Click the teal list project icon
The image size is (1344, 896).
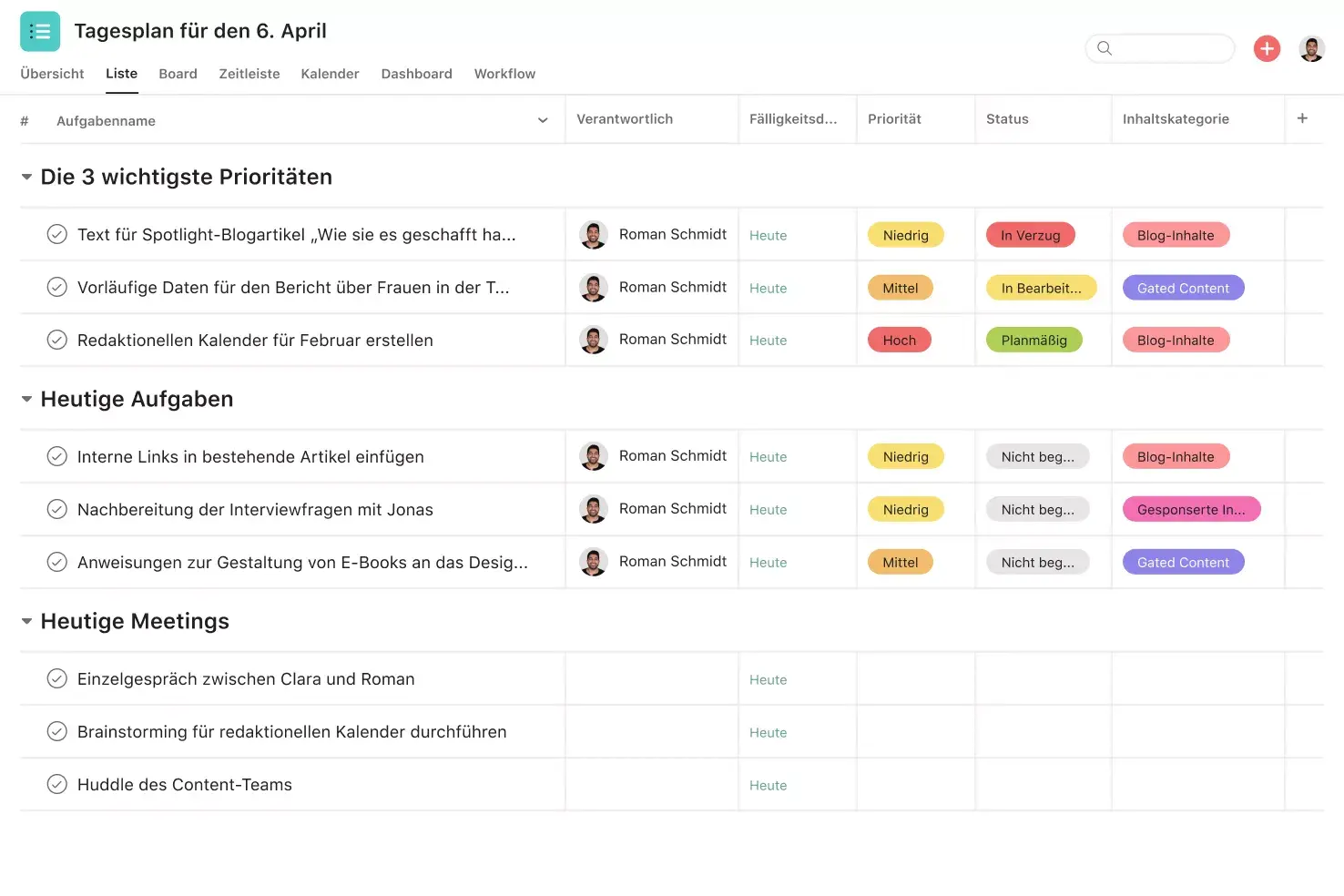tap(40, 31)
